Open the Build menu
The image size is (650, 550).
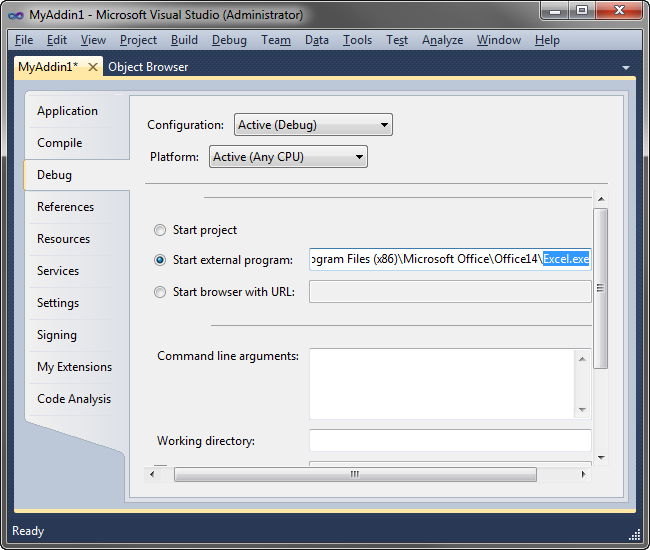[x=184, y=40]
